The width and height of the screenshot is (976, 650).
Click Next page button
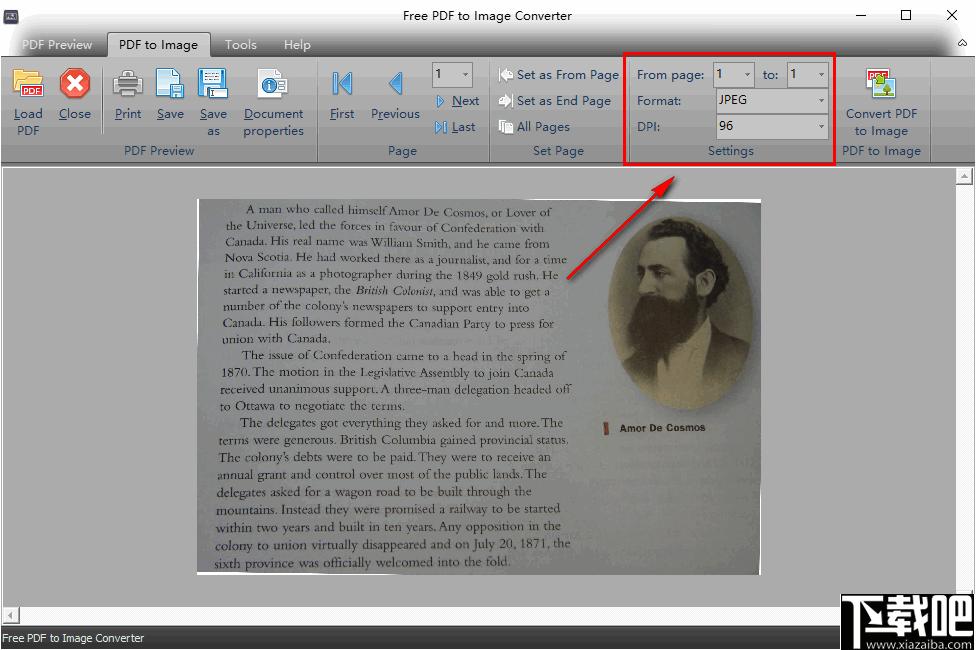(x=457, y=101)
